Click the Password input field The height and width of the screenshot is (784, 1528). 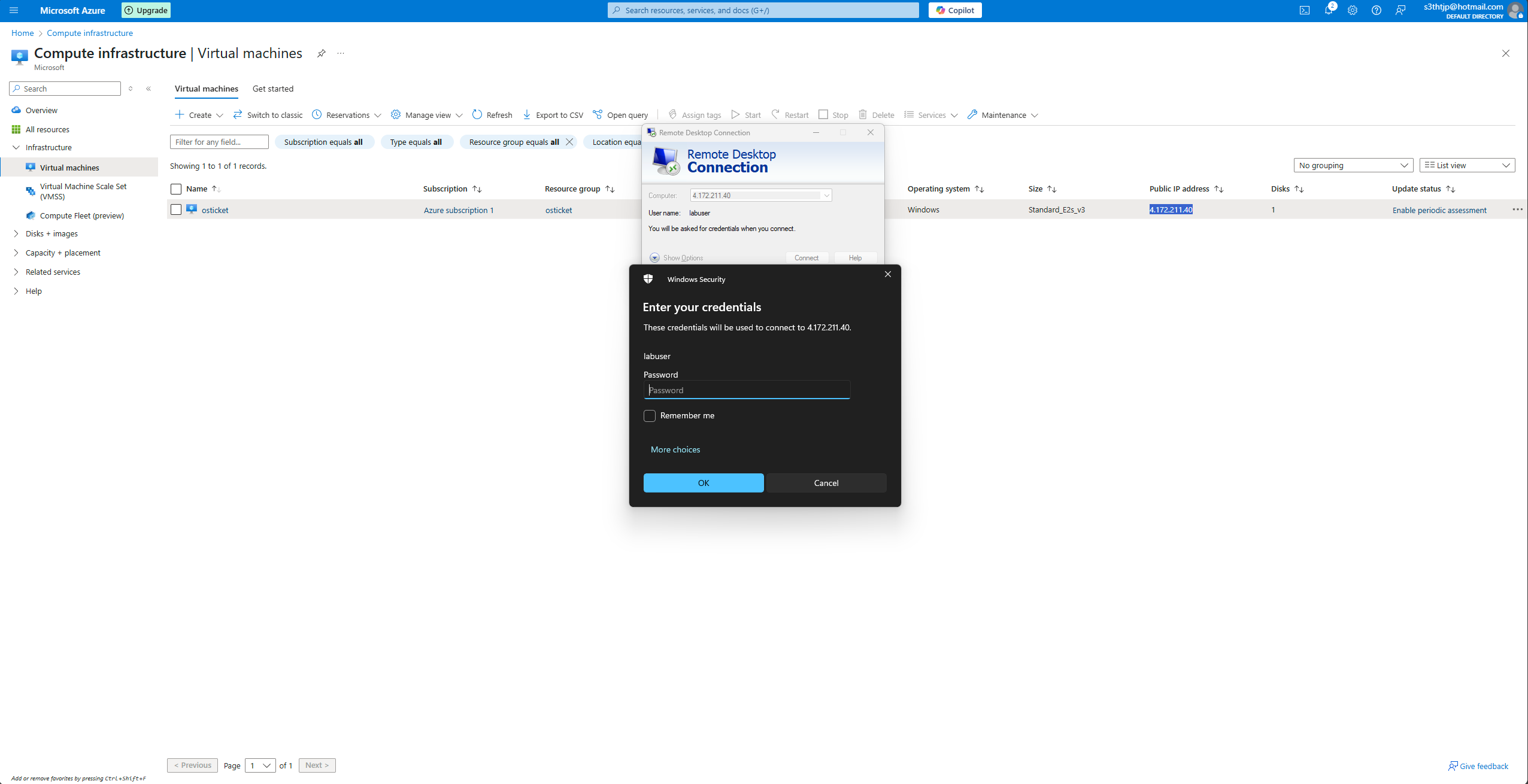tap(747, 390)
